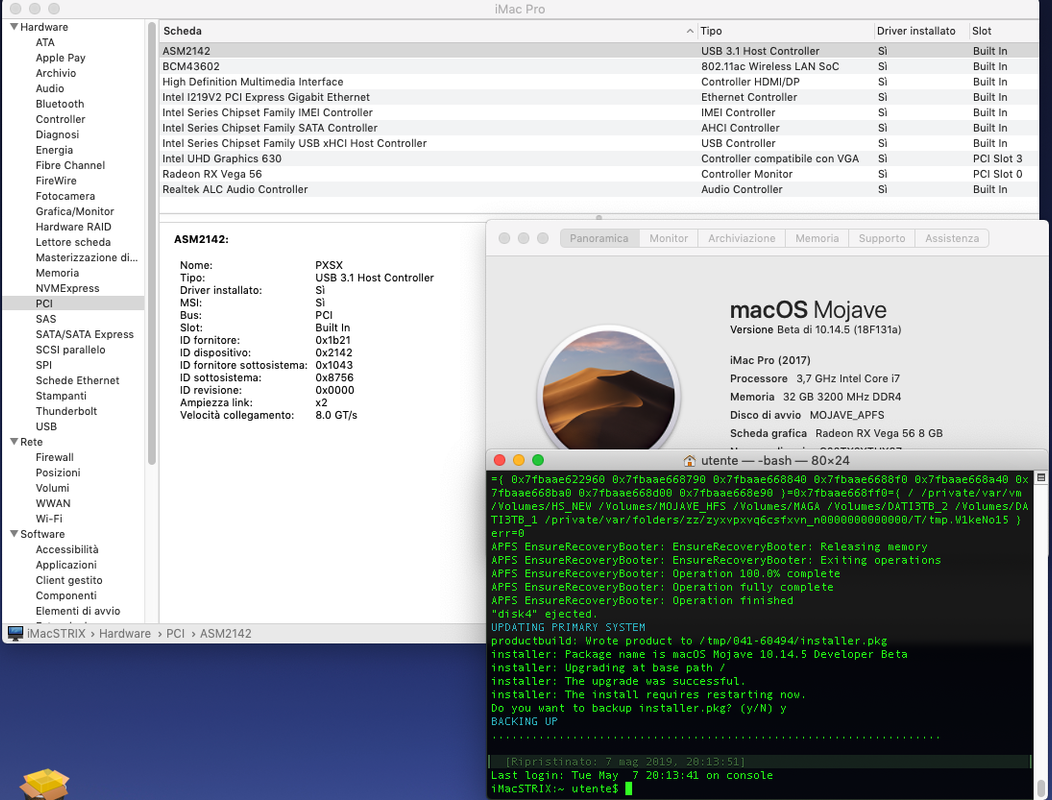Select the highlighted PCI sidebar item
1052x800 pixels.
(73, 303)
